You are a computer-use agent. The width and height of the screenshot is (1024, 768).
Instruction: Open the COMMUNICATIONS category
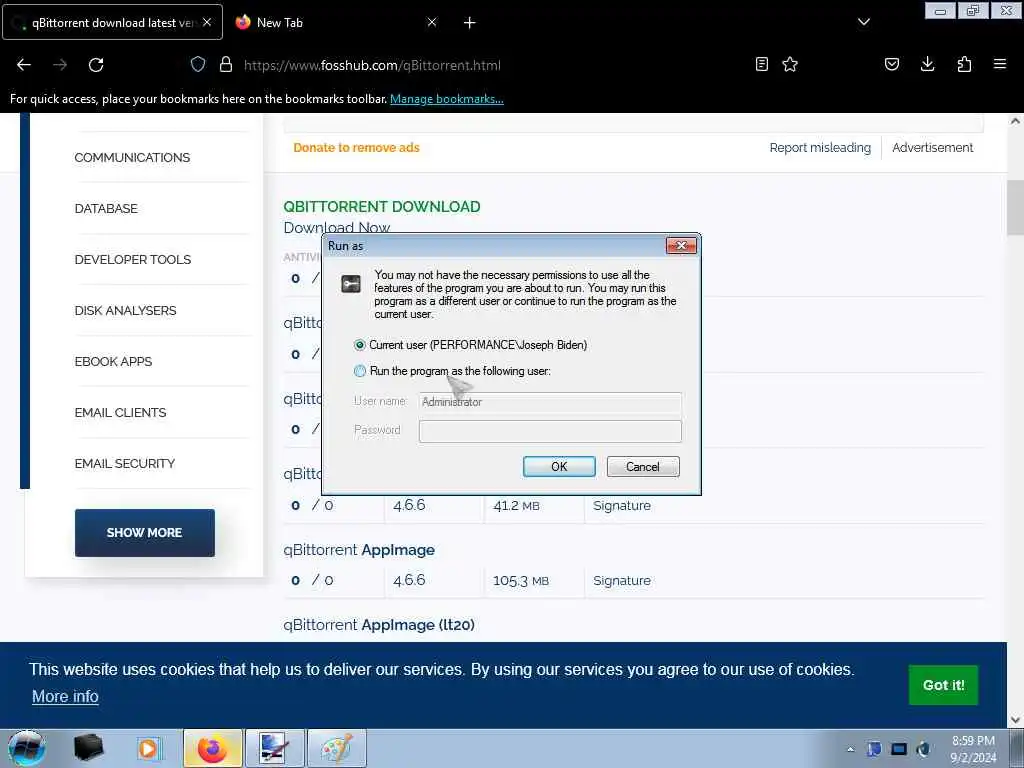pos(132,157)
